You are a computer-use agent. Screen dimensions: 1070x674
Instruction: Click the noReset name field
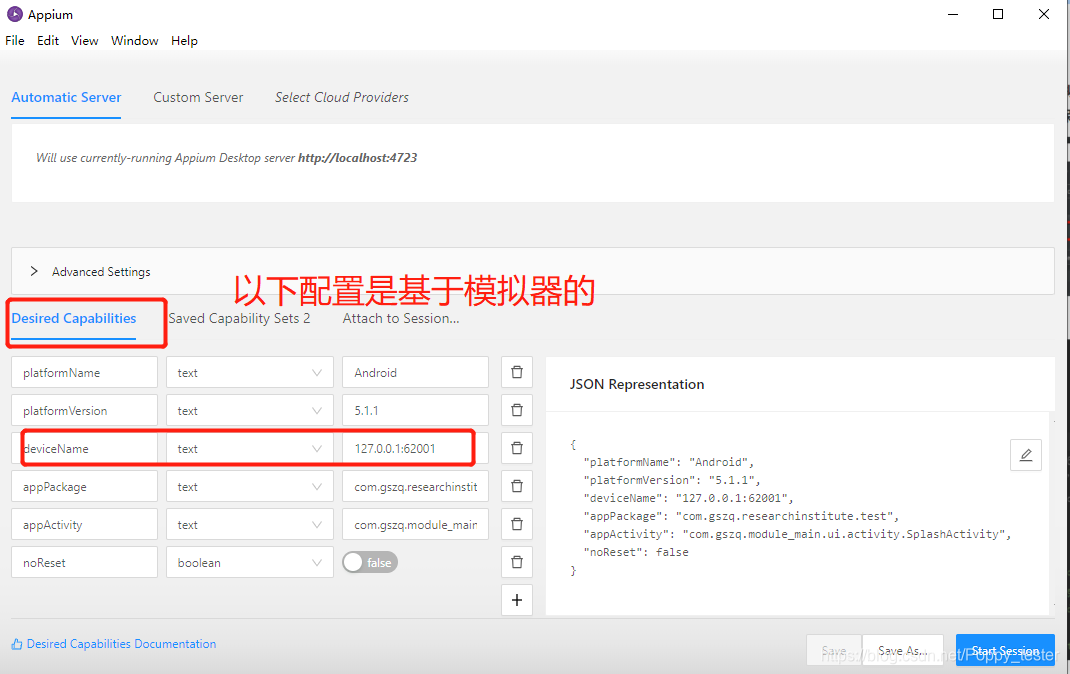pos(85,562)
